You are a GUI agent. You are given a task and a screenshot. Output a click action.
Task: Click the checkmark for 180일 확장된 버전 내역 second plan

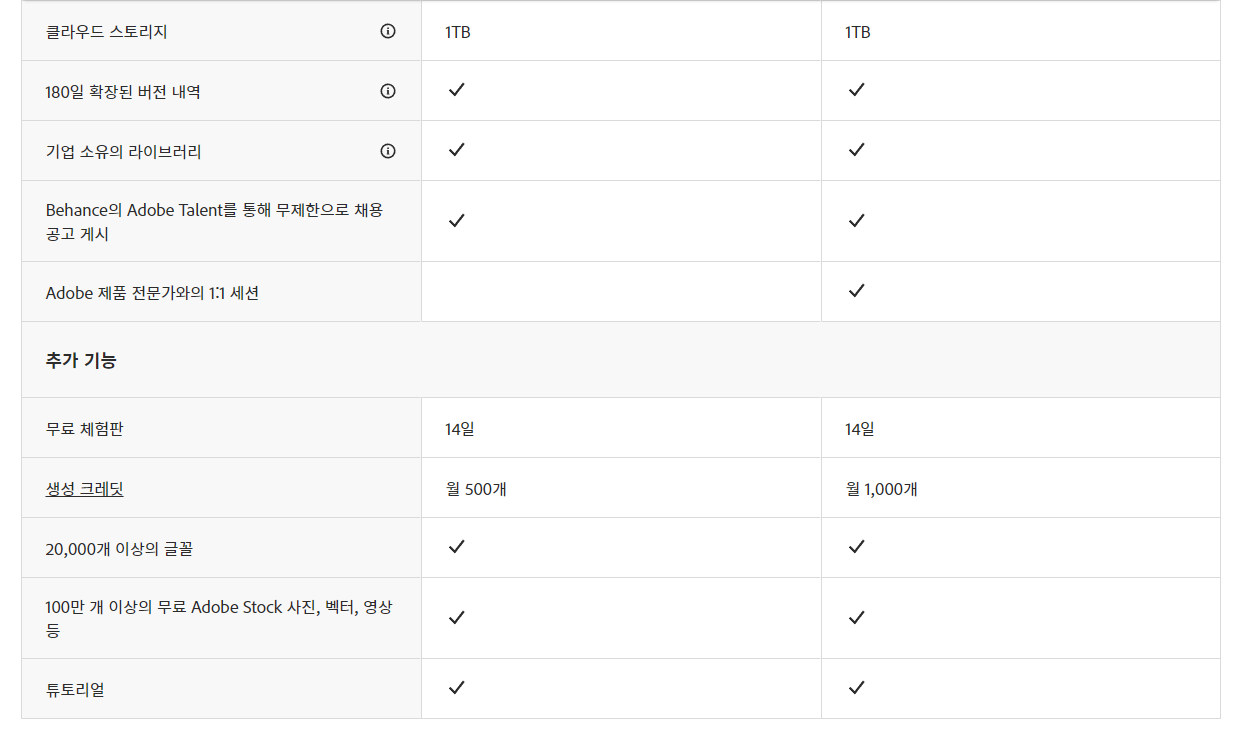click(856, 90)
